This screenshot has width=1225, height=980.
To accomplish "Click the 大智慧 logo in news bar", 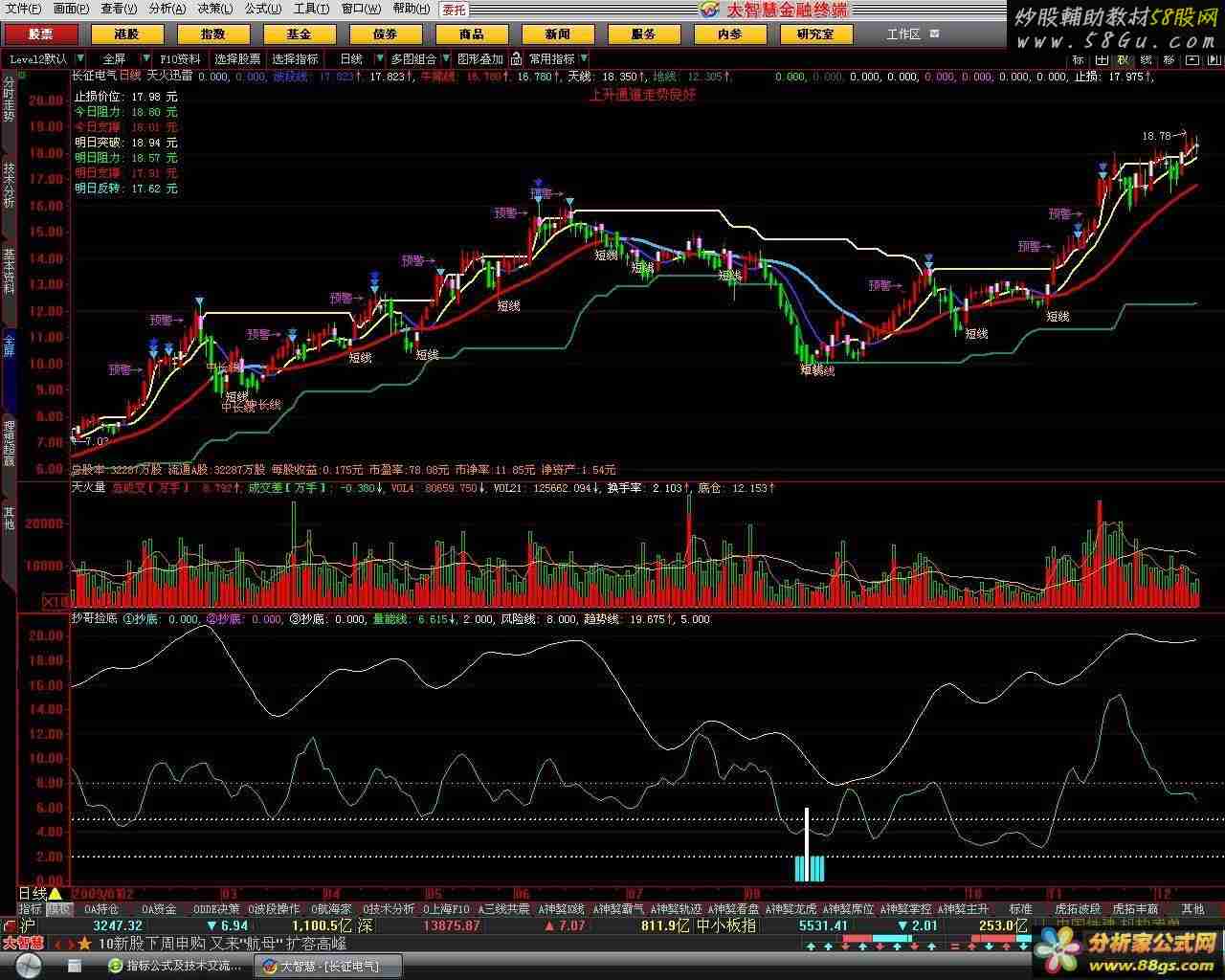I will tap(23, 944).
